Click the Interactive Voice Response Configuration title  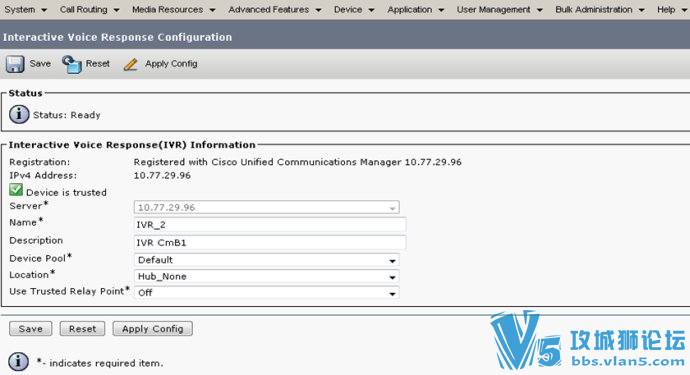117,37
